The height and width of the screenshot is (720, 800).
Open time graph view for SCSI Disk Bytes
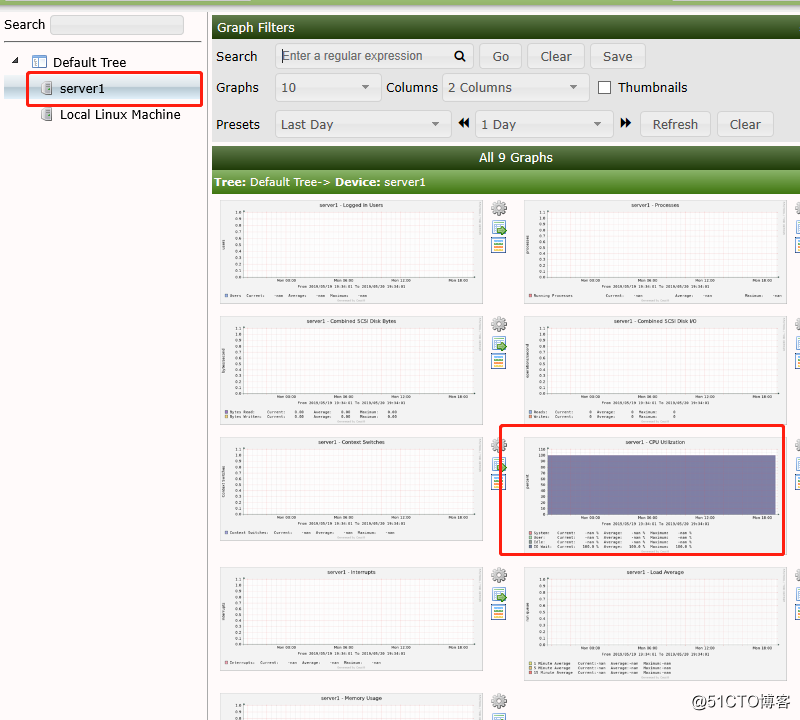point(498,361)
